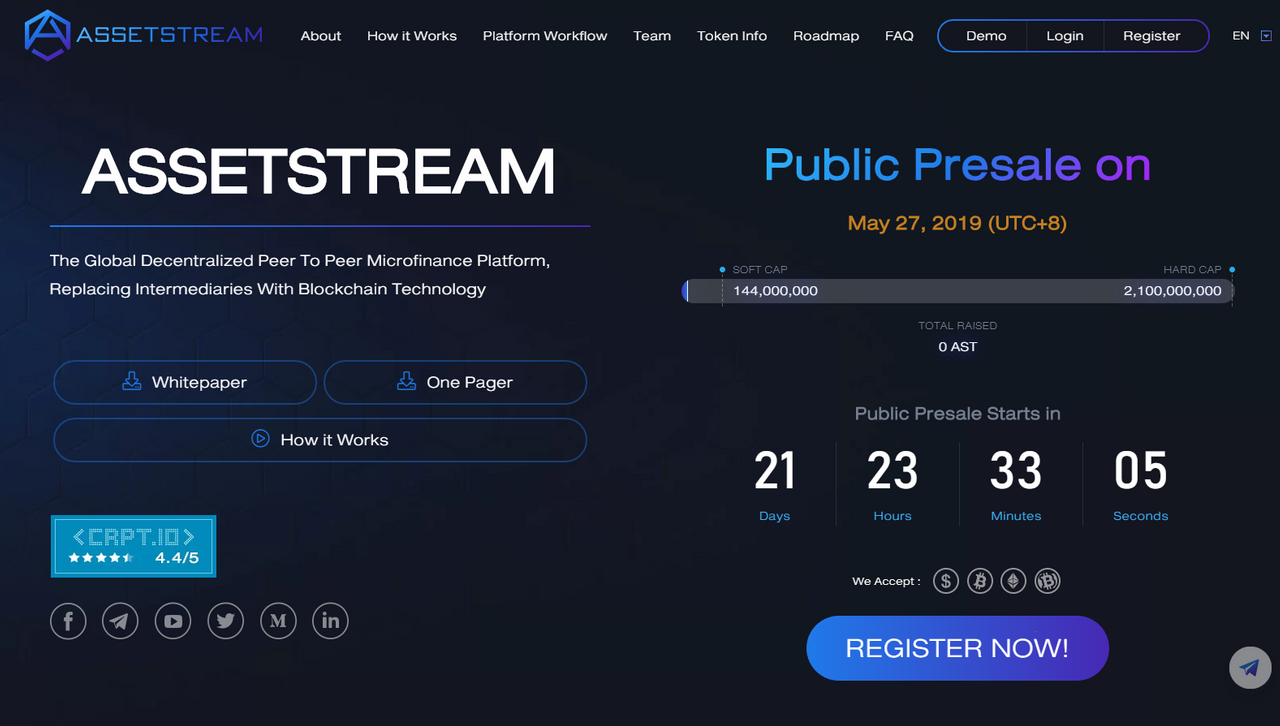The image size is (1280, 726).
Task: Click the REGISTER NOW! button
Action: (x=958, y=648)
